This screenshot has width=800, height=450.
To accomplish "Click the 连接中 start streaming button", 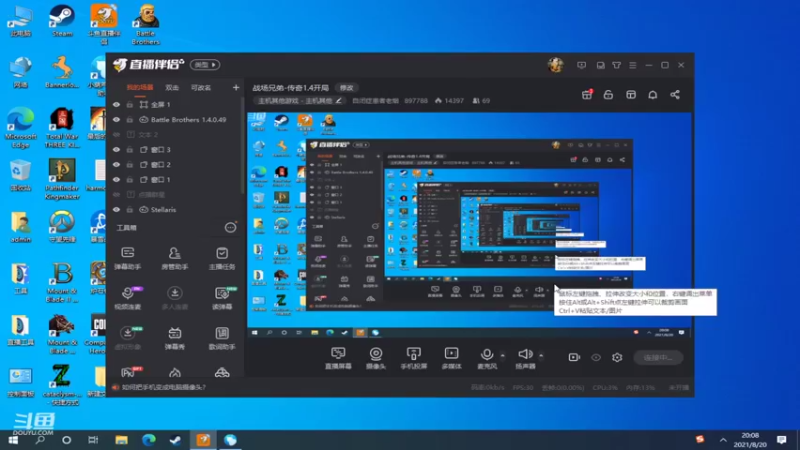I will [x=658, y=357].
